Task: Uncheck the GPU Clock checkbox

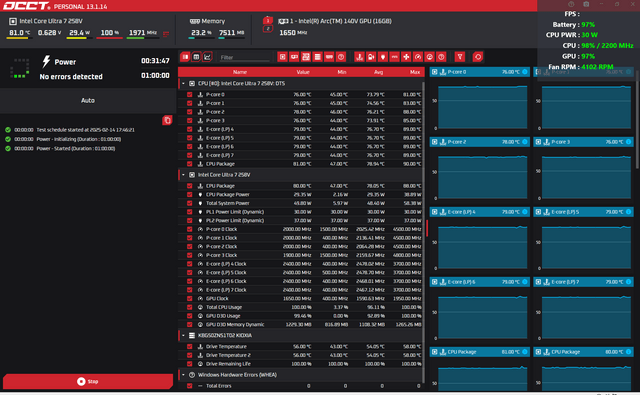Action: tap(189, 299)
